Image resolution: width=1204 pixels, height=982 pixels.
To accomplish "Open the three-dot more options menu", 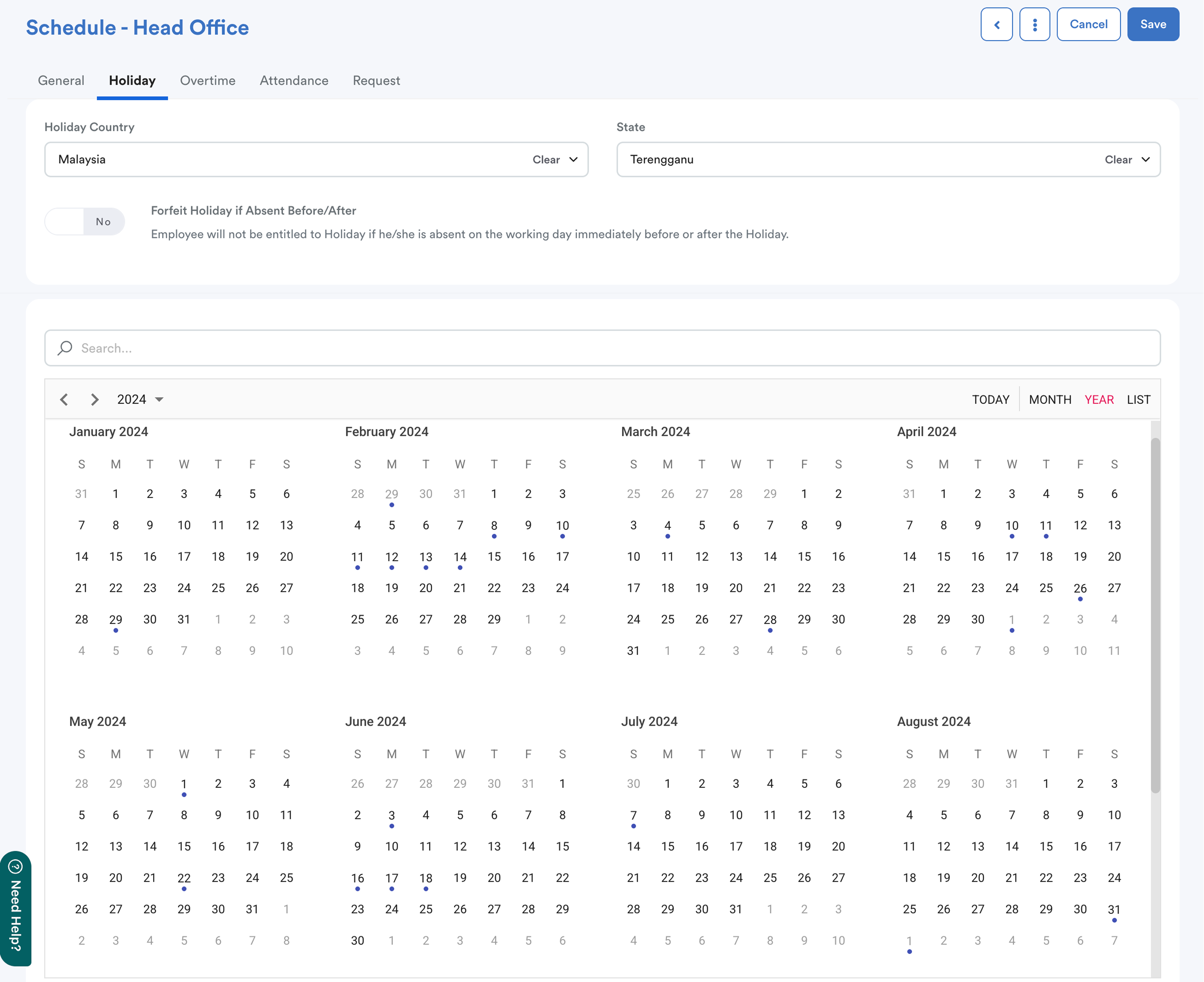I will (1034, 24).
